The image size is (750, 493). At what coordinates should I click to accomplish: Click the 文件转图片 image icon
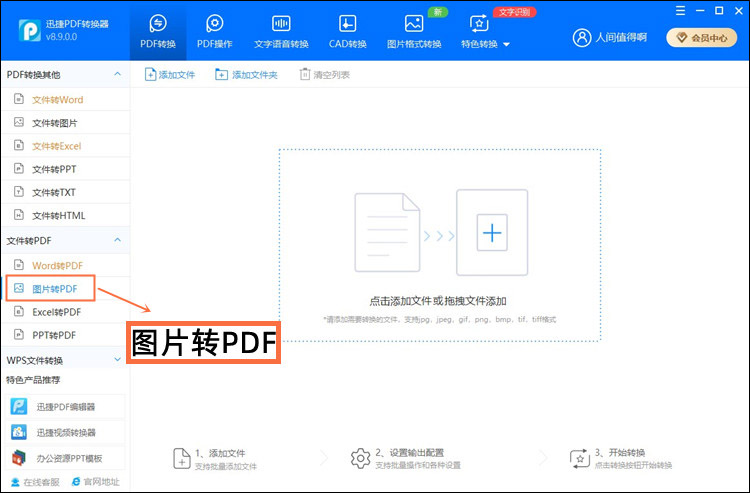[19, 122]
